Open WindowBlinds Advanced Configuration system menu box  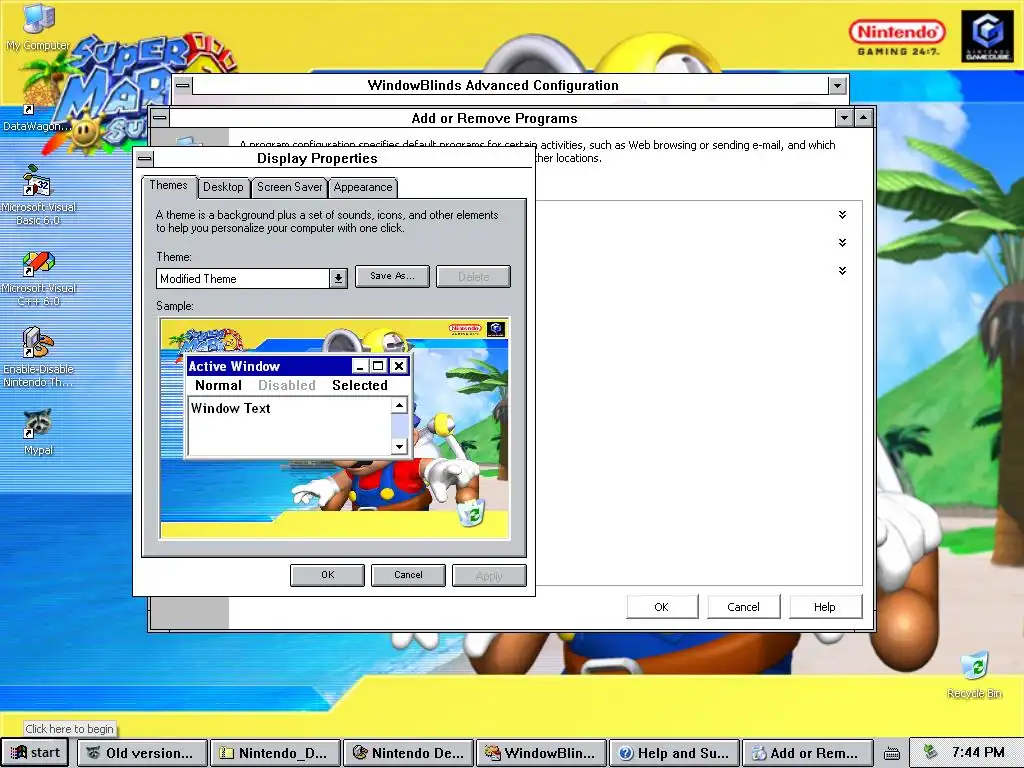click(x=183, y=85)
